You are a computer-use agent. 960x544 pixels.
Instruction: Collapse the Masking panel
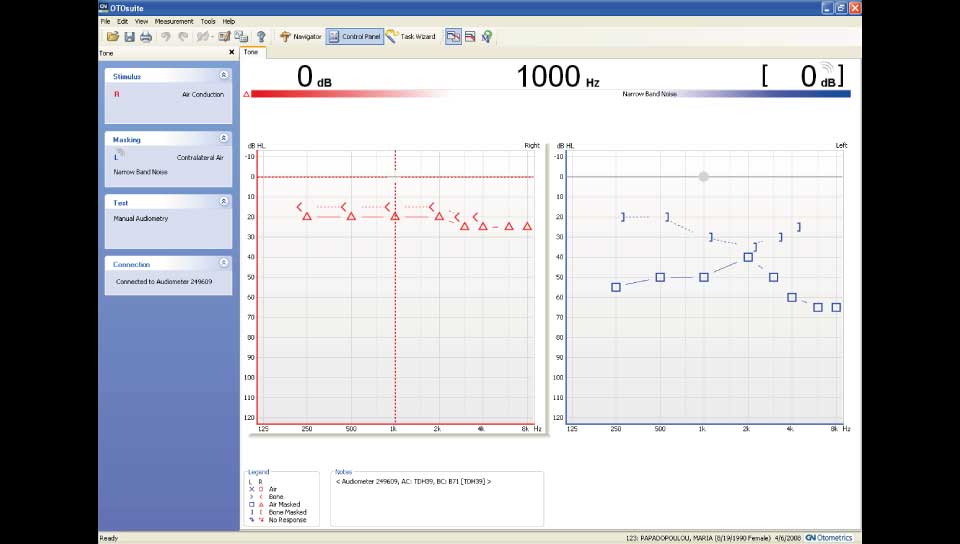[x=223, y=138]
